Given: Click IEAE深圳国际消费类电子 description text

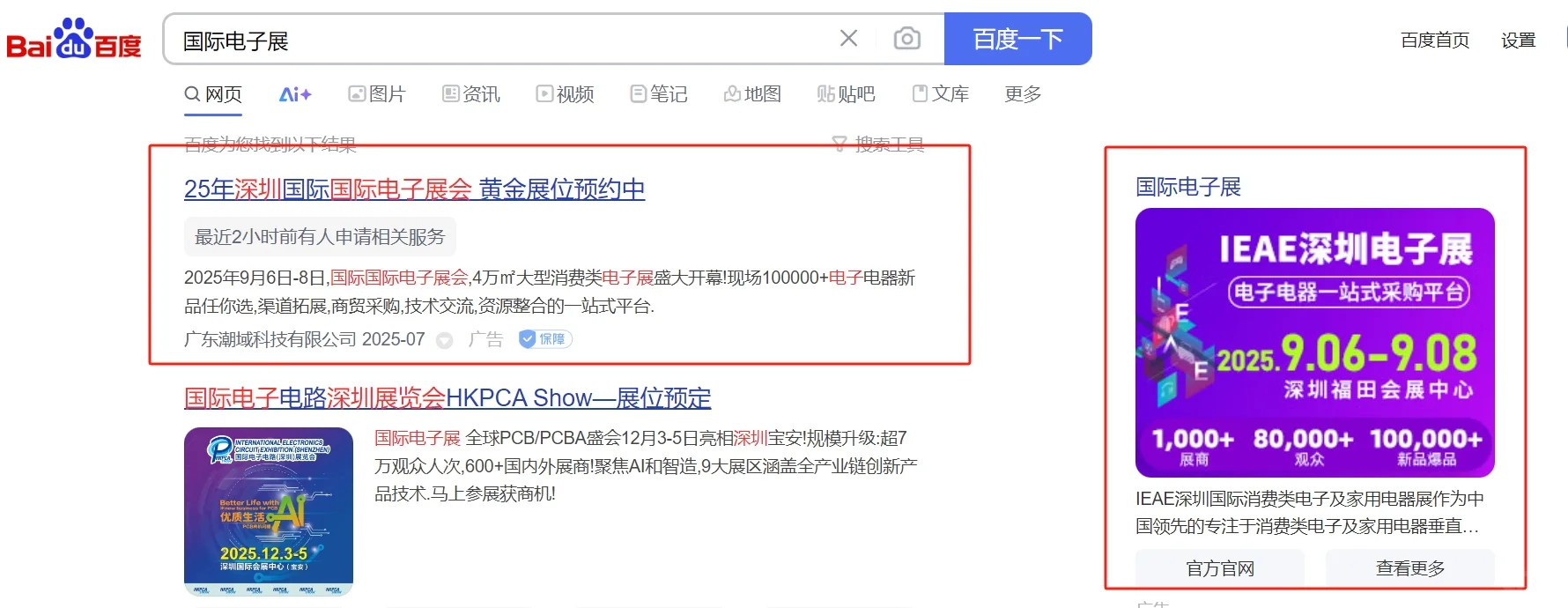Looking at the screenshot, I should [x=1309, y=512].
